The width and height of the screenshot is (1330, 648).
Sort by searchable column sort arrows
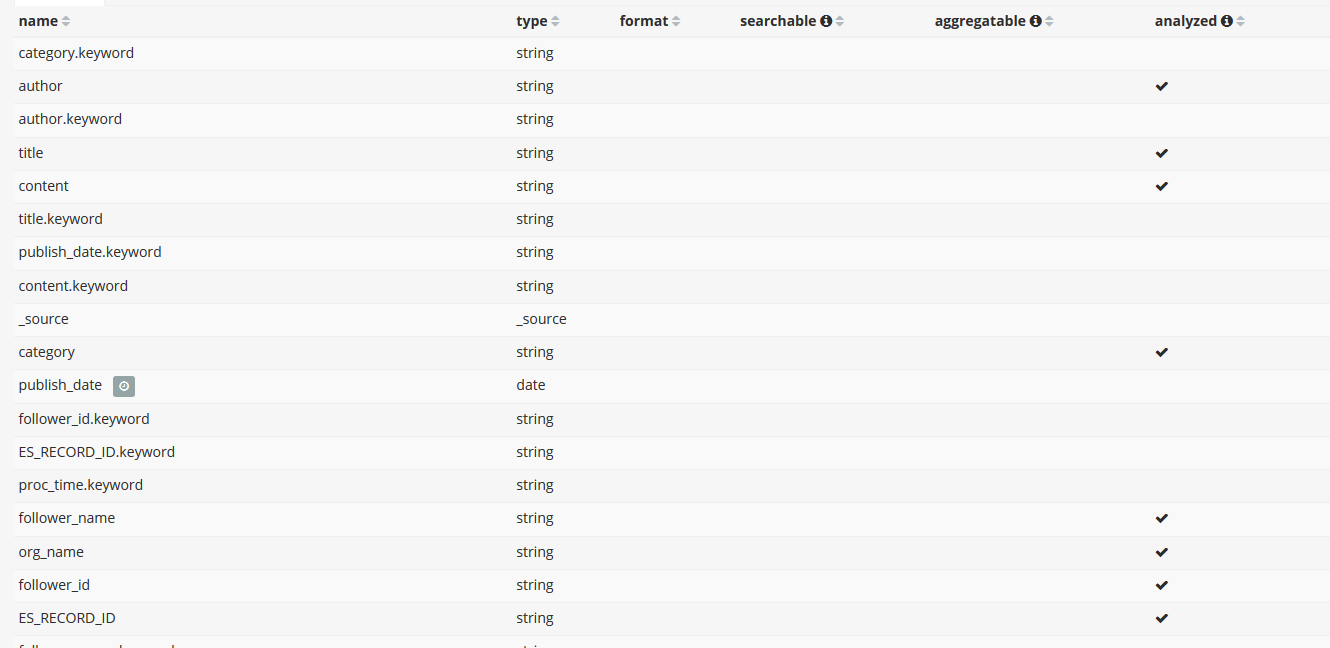coord(839,21)
